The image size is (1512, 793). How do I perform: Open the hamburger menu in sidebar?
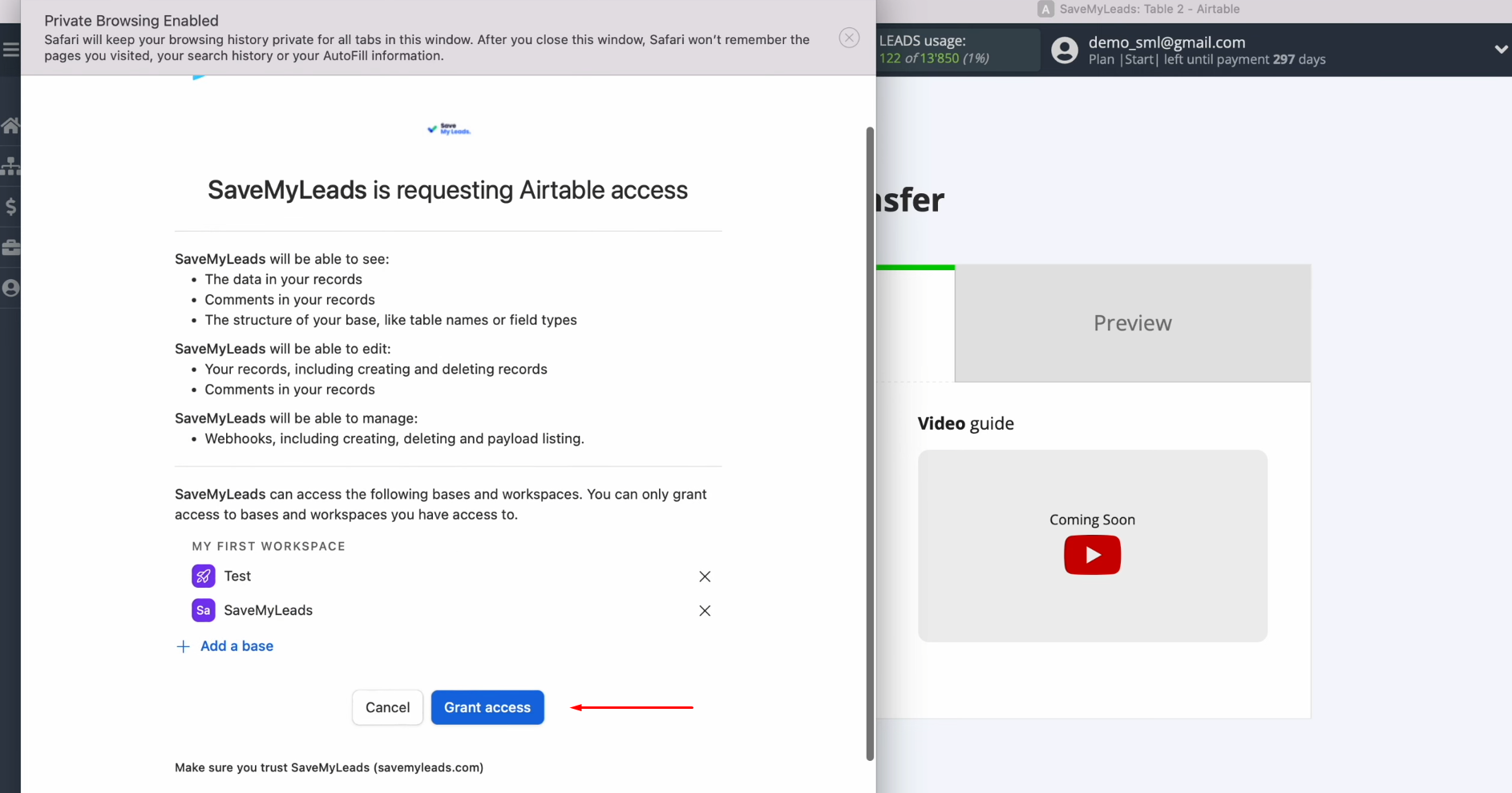point(10,50)
